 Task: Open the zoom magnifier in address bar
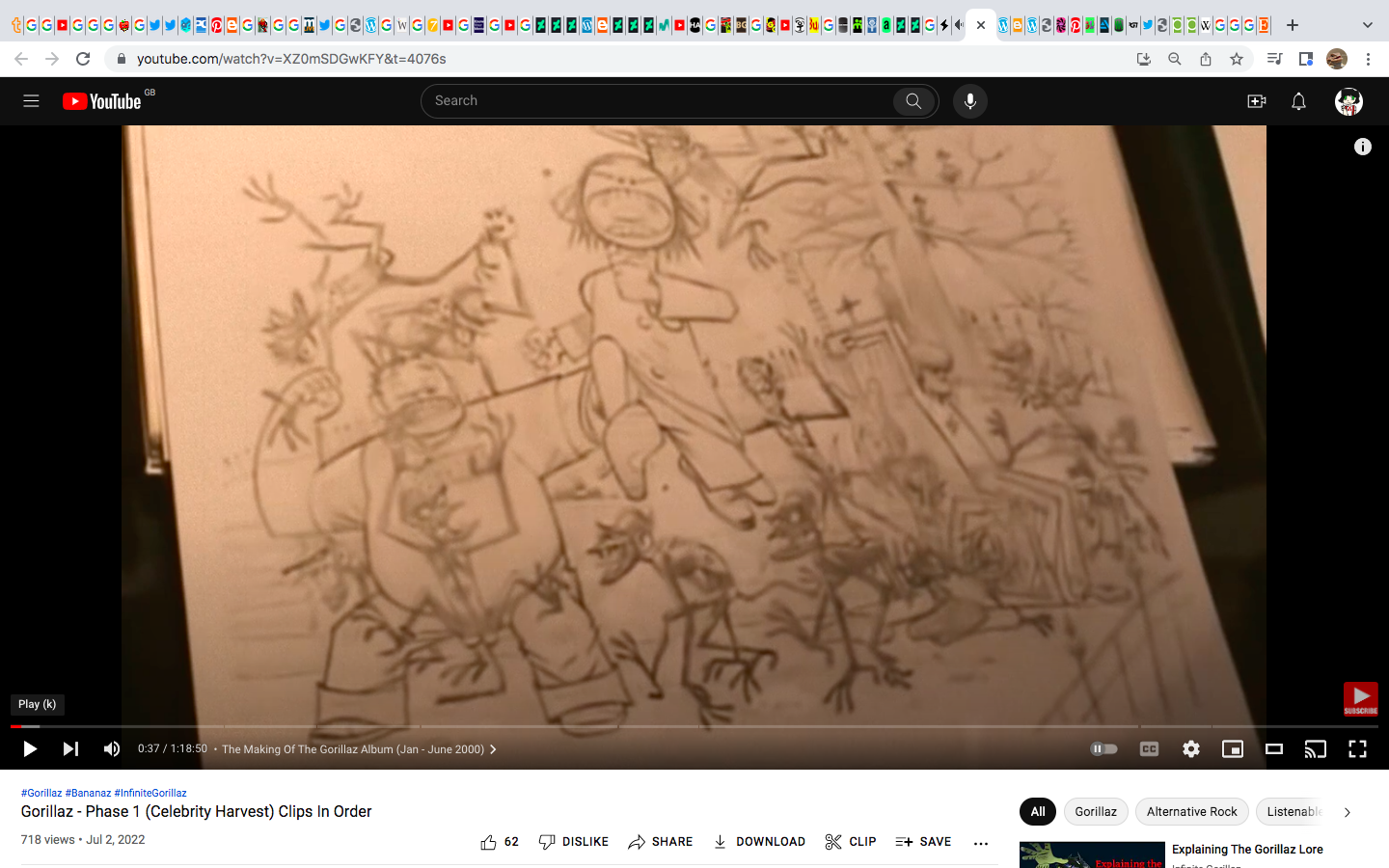[x=1175, y=59]
